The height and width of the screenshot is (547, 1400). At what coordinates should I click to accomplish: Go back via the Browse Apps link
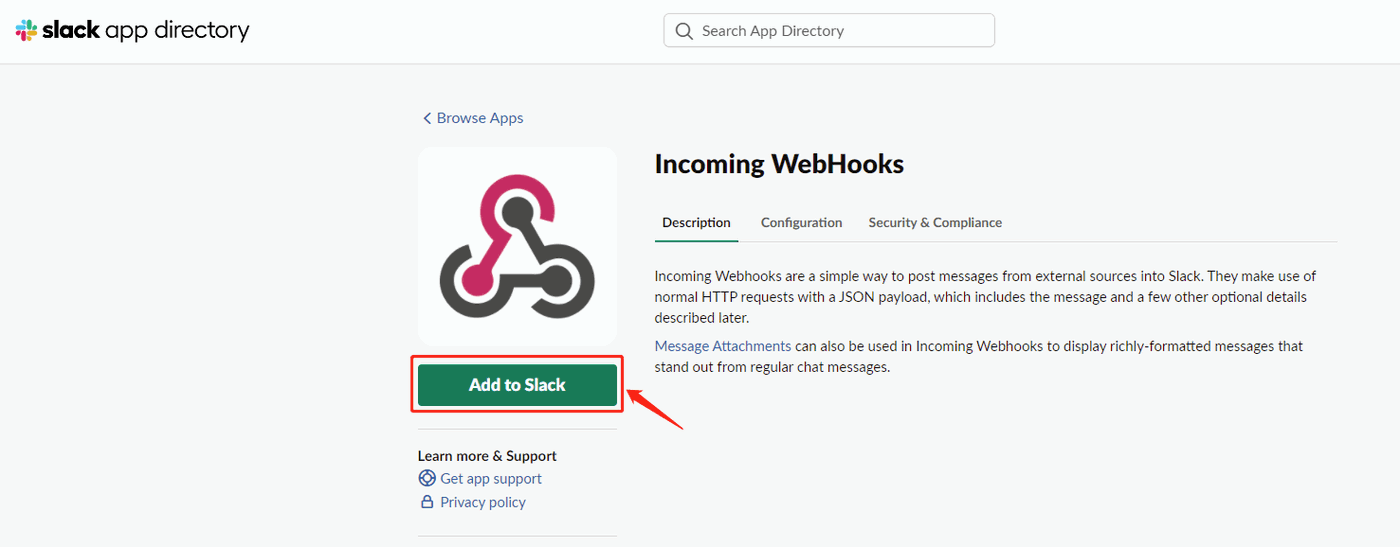point(480,118)
